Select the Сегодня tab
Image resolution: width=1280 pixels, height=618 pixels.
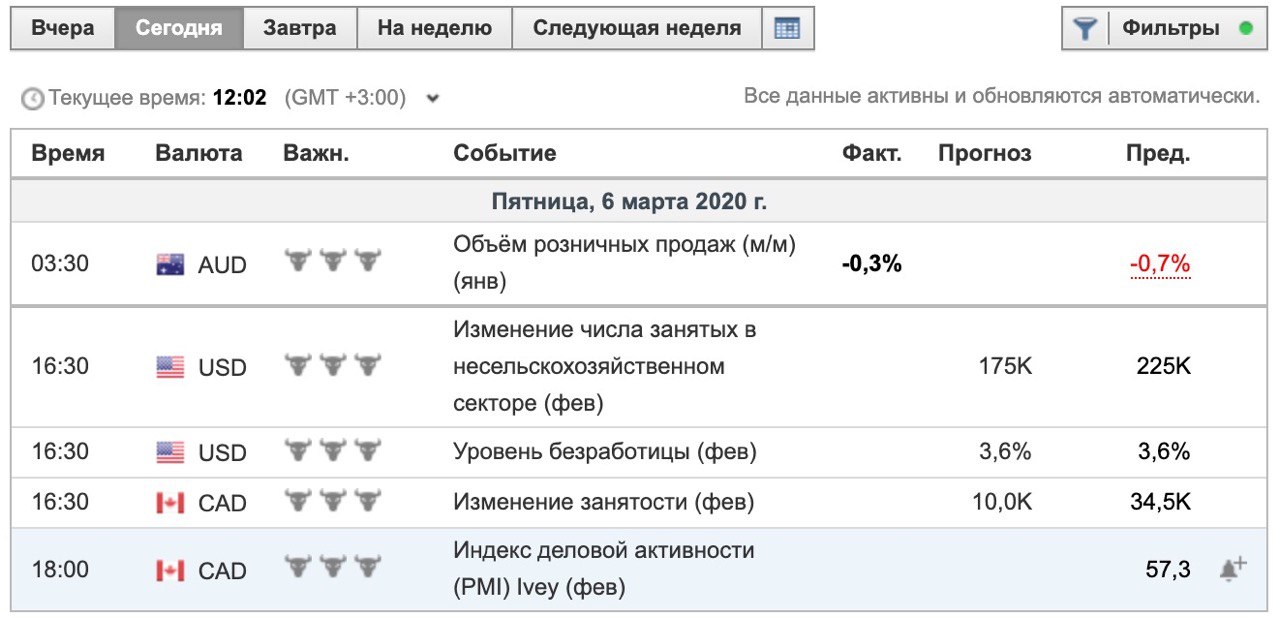pos(178,28)
